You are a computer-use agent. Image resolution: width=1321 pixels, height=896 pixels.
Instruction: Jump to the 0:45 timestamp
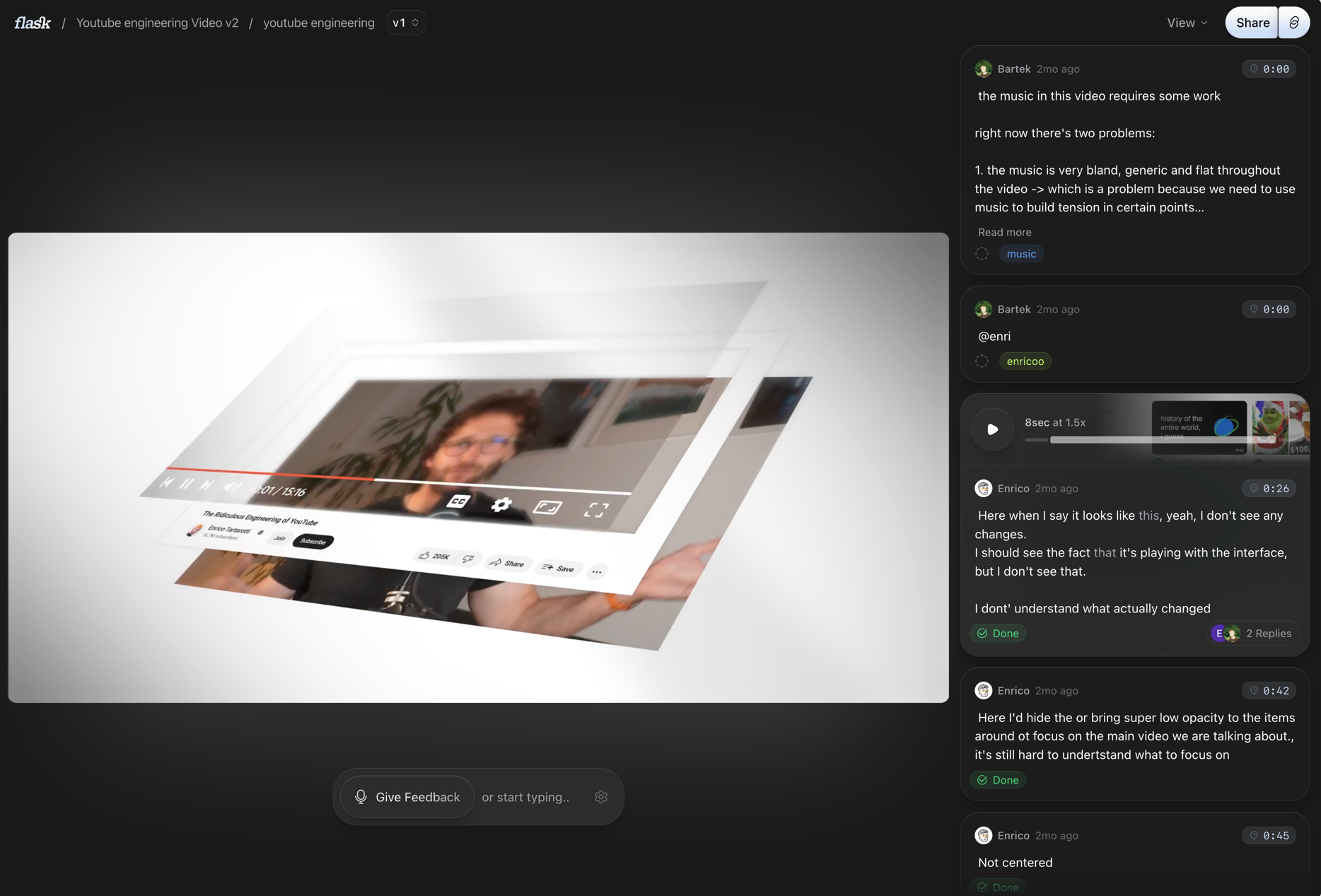[1269, 835]
